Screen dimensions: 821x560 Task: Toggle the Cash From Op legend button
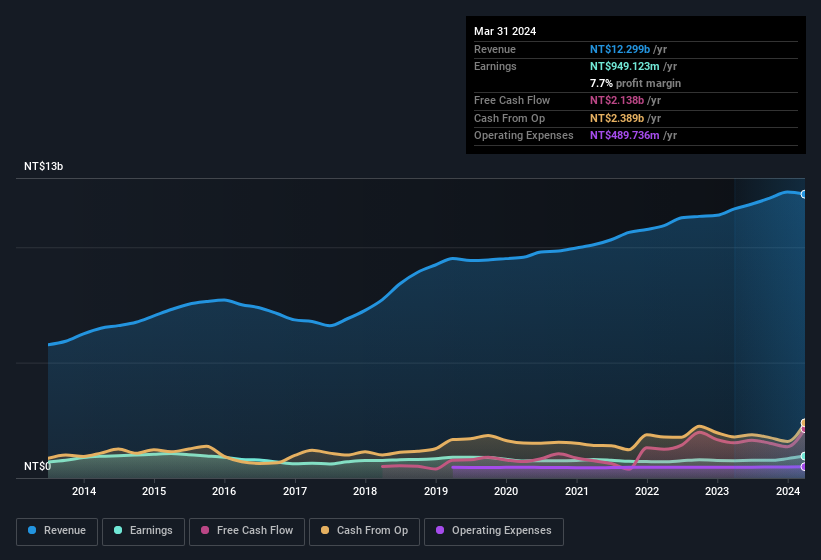tap(364, 532)
